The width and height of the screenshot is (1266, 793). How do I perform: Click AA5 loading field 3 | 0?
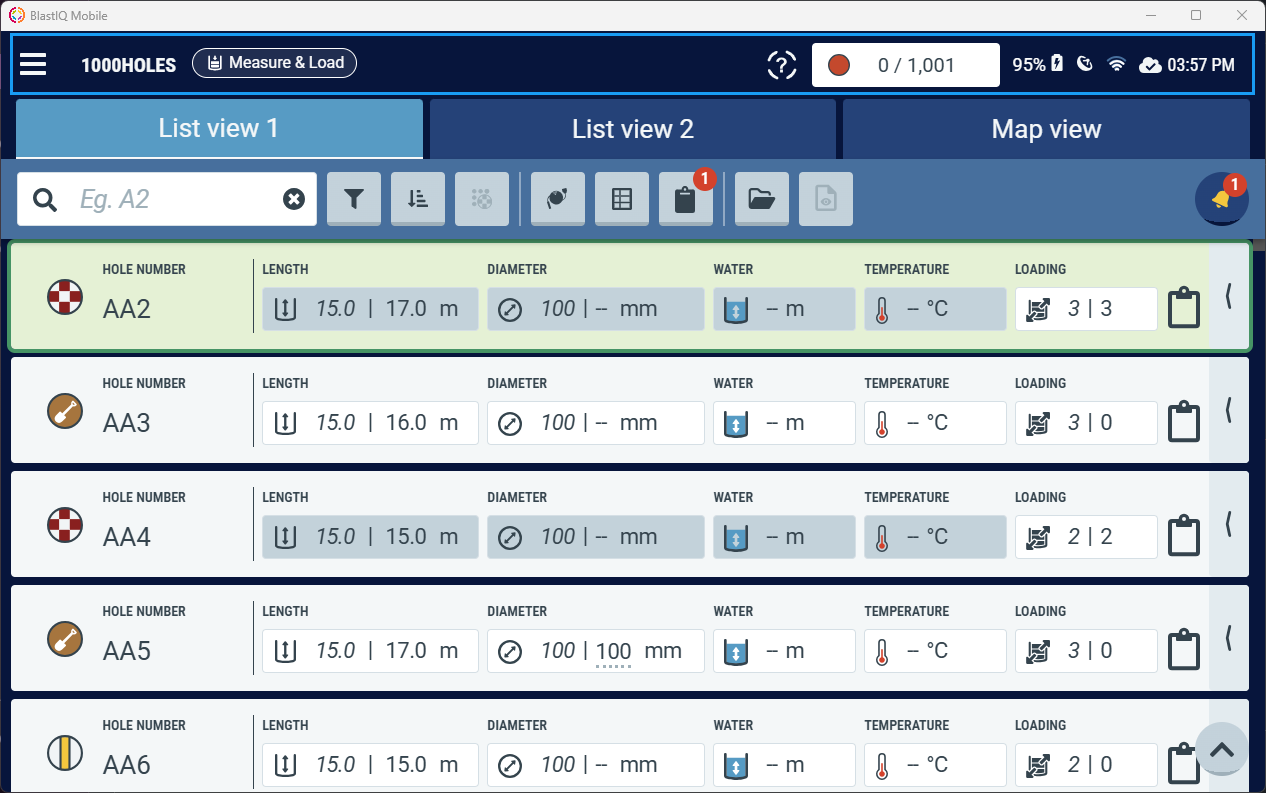pos(1086,651)
